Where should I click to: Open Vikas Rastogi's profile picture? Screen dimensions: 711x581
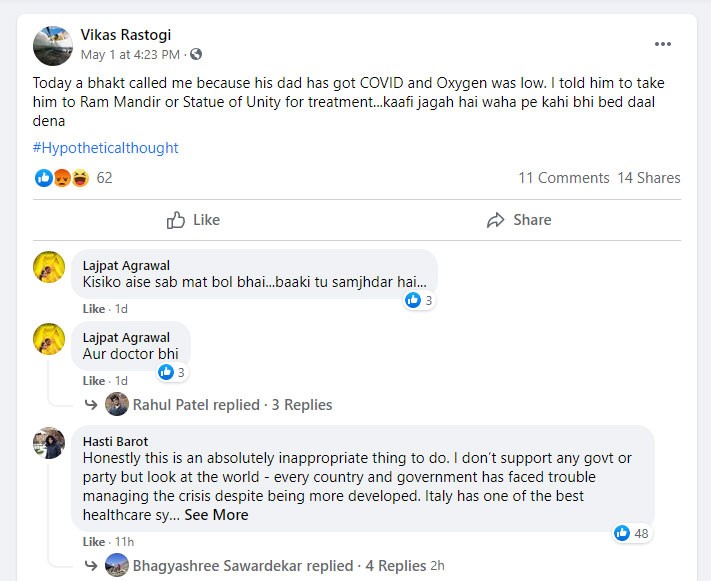tap(52, 46)
